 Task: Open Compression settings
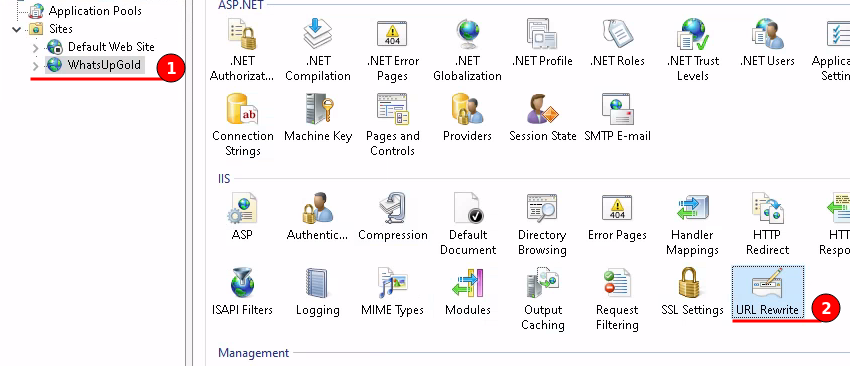(x=392, y=217)
